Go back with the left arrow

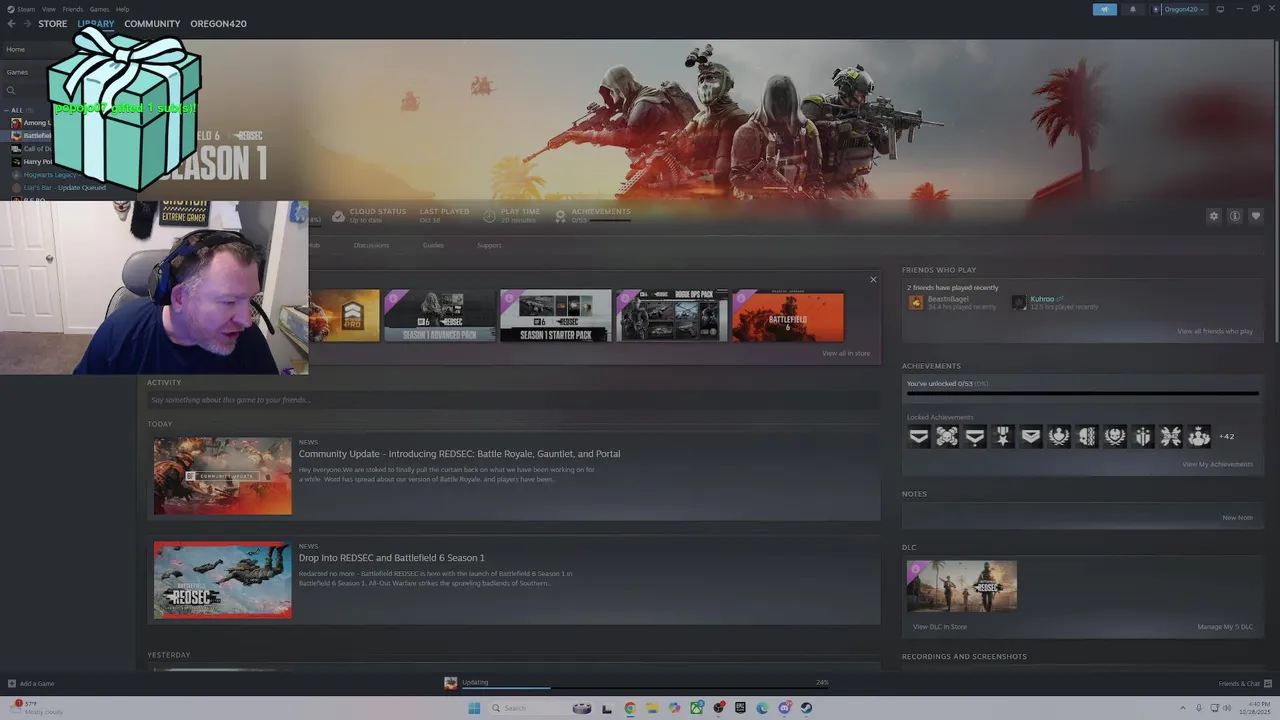11,24
